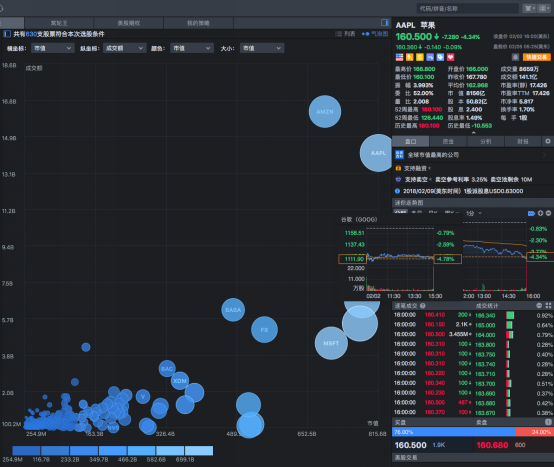Image resolution: width=554 pixels, height=467 pixels.
Task: Click the blue tag label icon
Action: 440,57
